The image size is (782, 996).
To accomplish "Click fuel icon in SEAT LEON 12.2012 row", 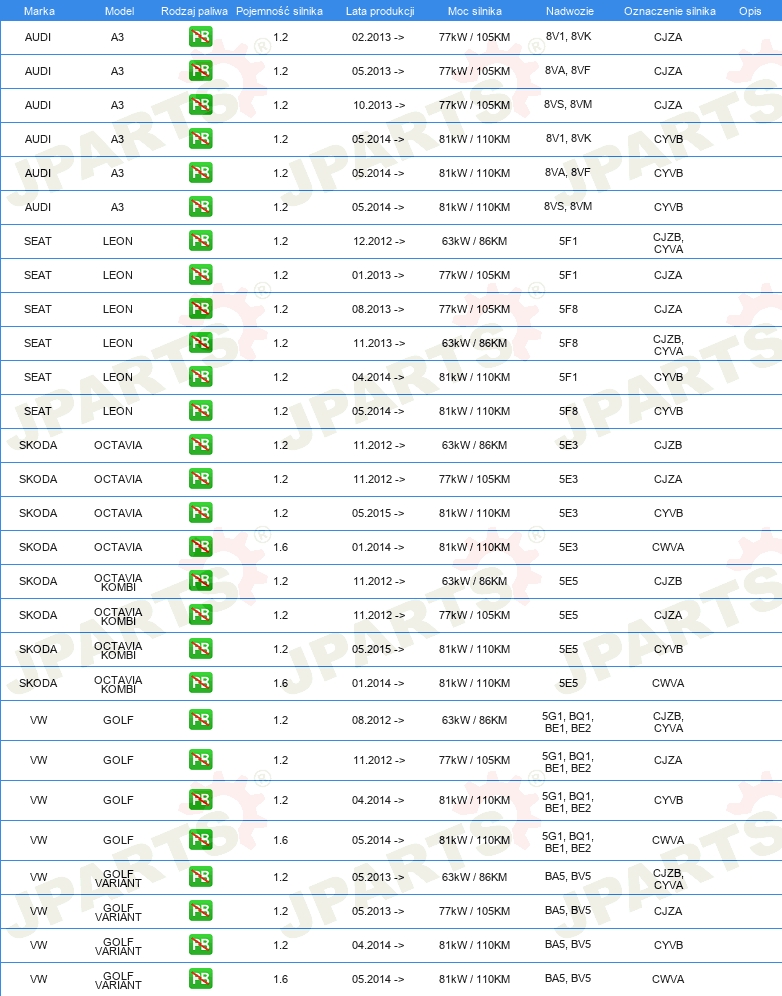I will pos(200,241).
